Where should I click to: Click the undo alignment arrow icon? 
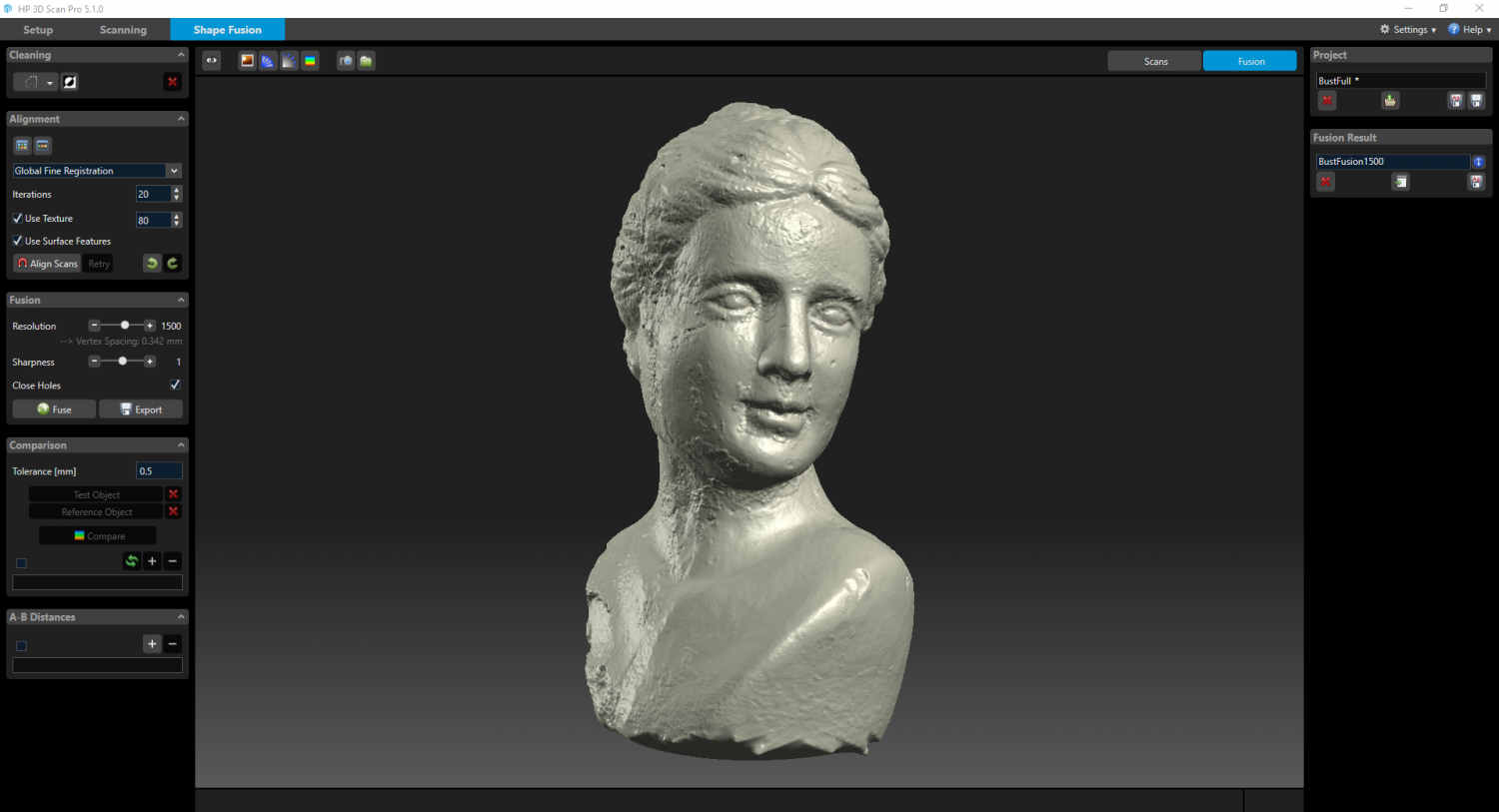click(151, 263)
